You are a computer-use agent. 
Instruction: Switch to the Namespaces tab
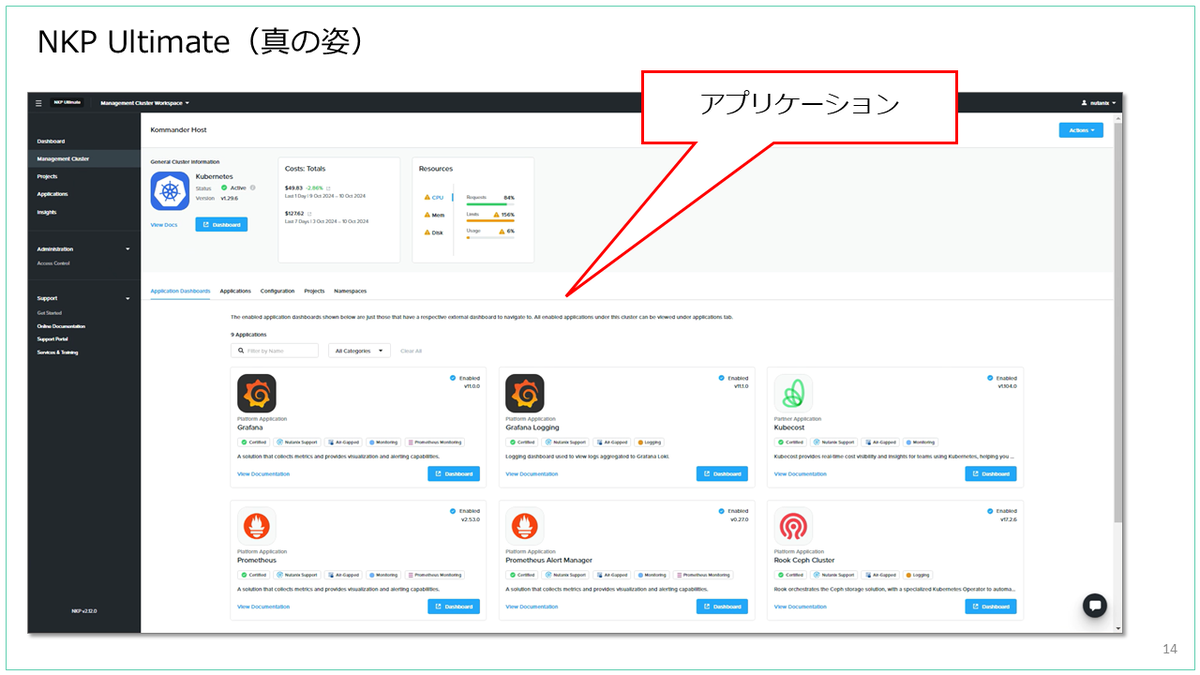click(x=350, y=291)
